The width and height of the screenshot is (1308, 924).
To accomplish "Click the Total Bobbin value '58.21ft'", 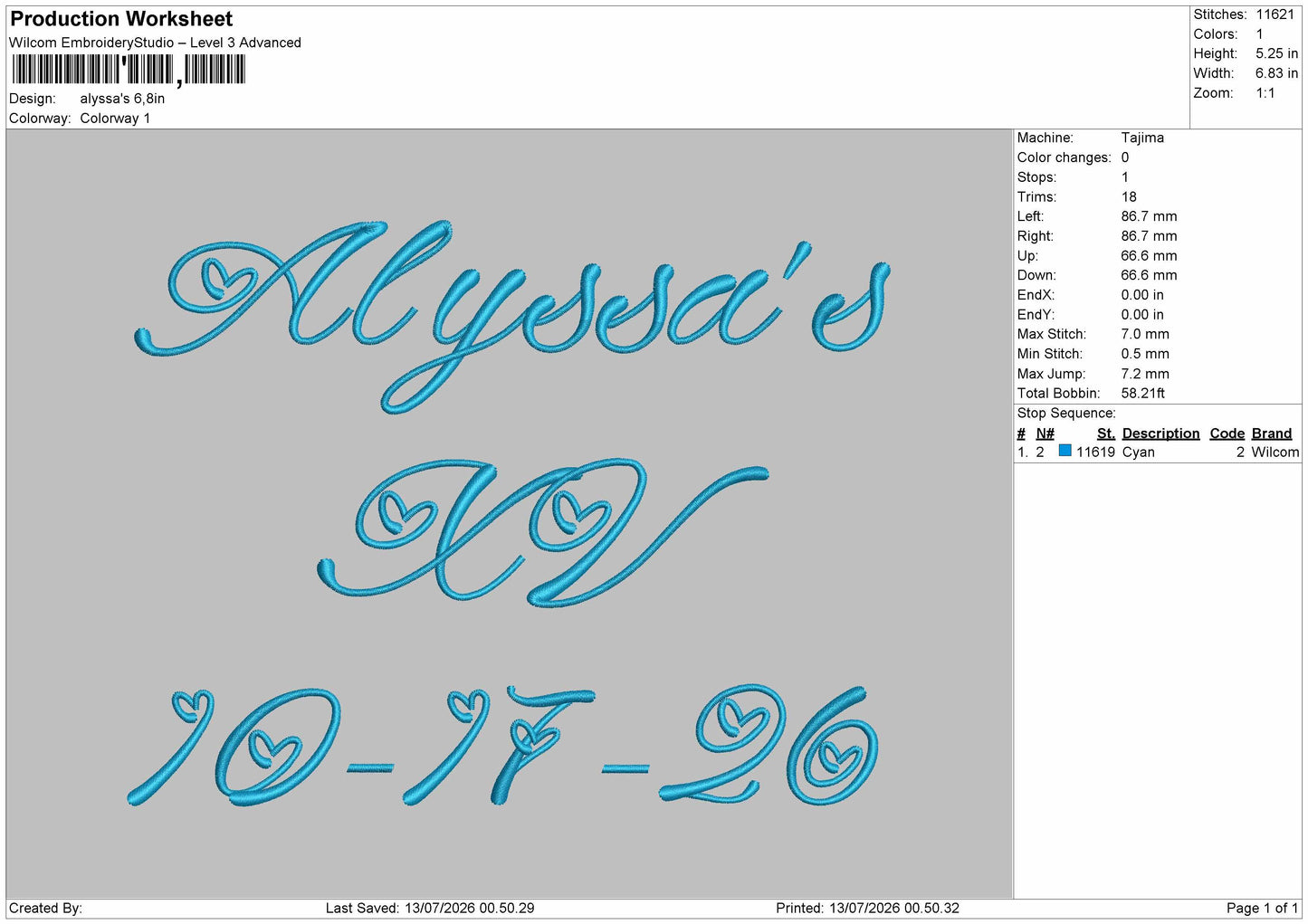I will pyautogui.click(x=1142, y=394).
